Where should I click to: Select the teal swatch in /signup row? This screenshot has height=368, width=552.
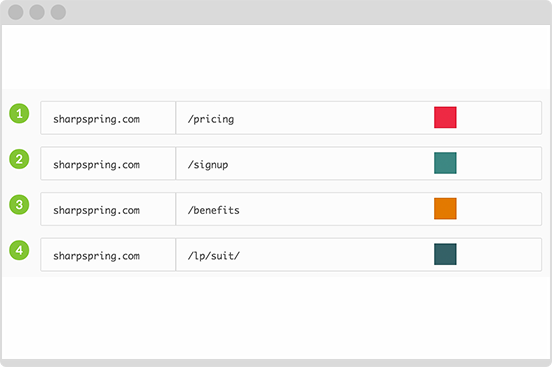coord(445,163)
